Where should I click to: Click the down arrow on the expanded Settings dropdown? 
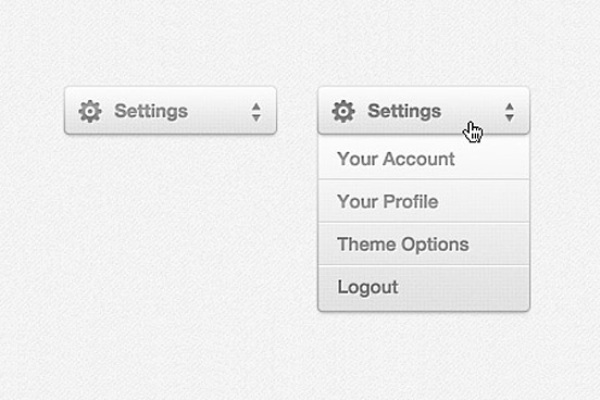(509, 117)
